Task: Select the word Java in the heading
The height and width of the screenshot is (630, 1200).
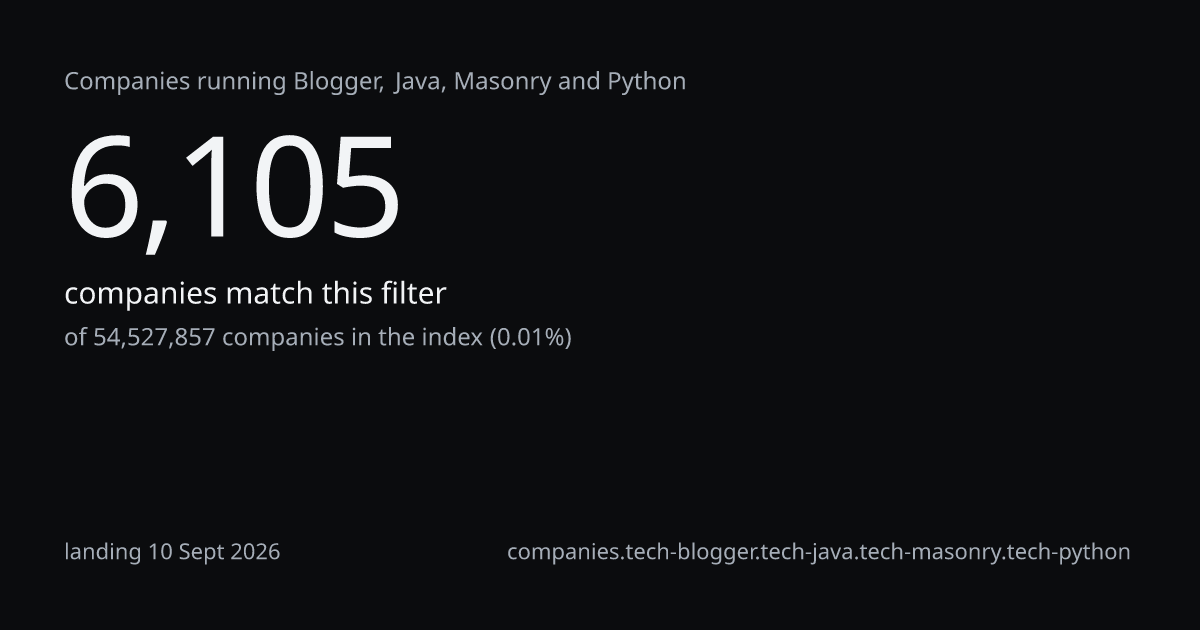Action: pos(418,81)
